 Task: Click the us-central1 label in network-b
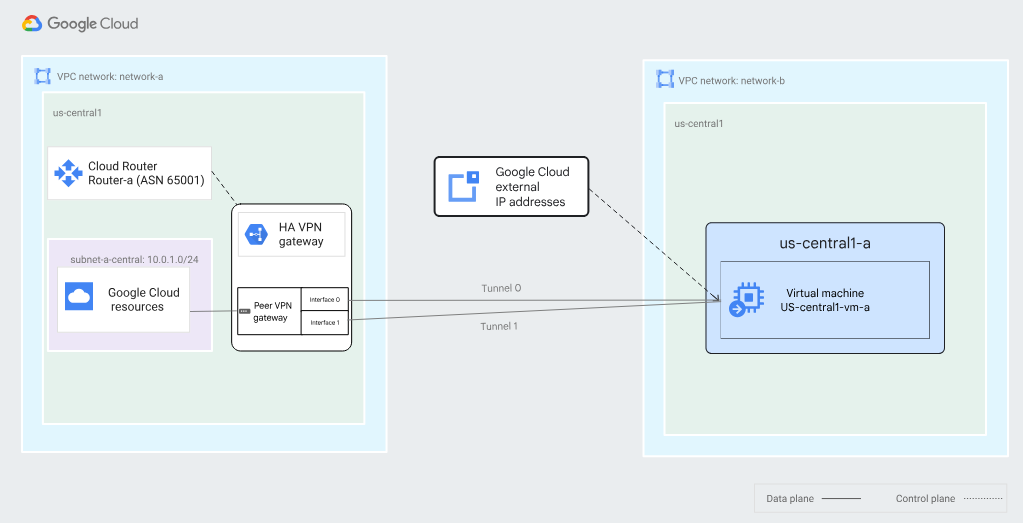point(699,123)
